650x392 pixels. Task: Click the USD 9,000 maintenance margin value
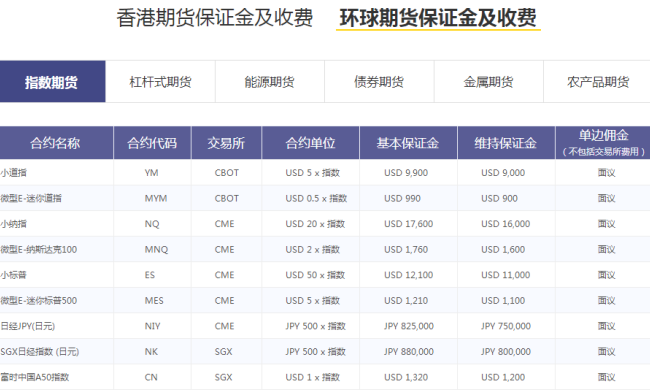503,173
